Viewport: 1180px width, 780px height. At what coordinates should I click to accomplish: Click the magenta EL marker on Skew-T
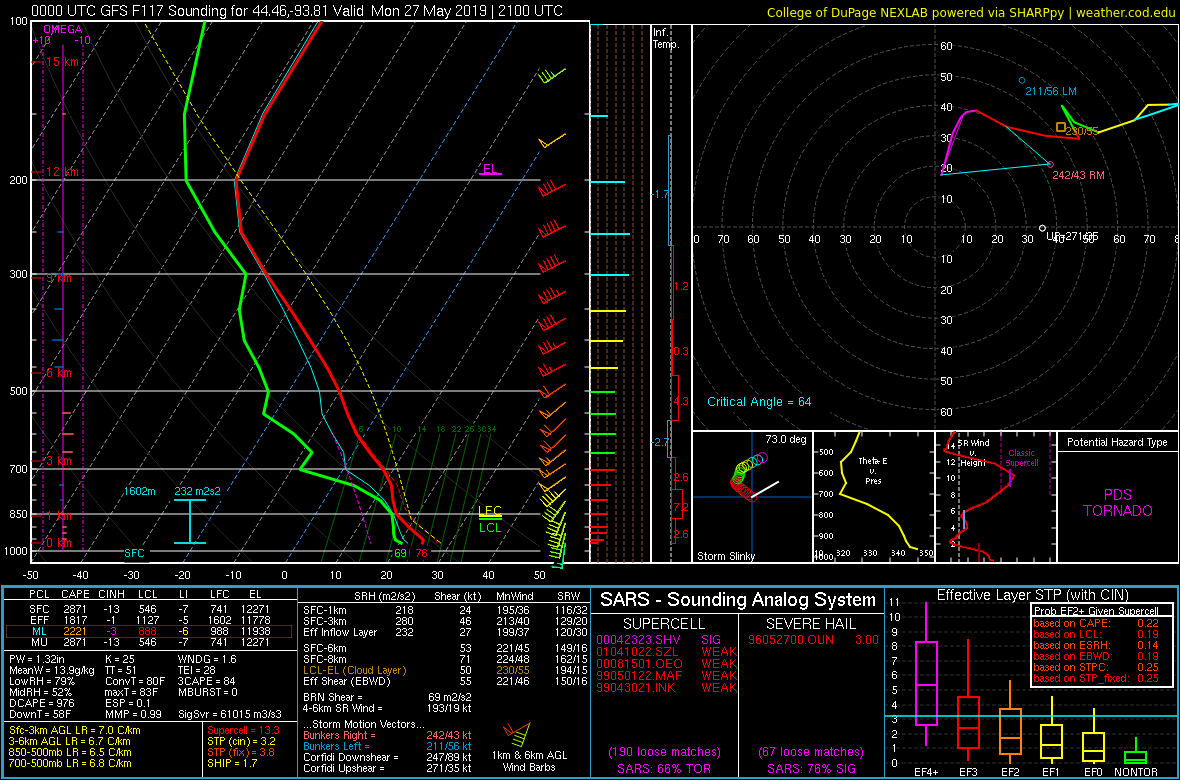click(x=489, y=169)
